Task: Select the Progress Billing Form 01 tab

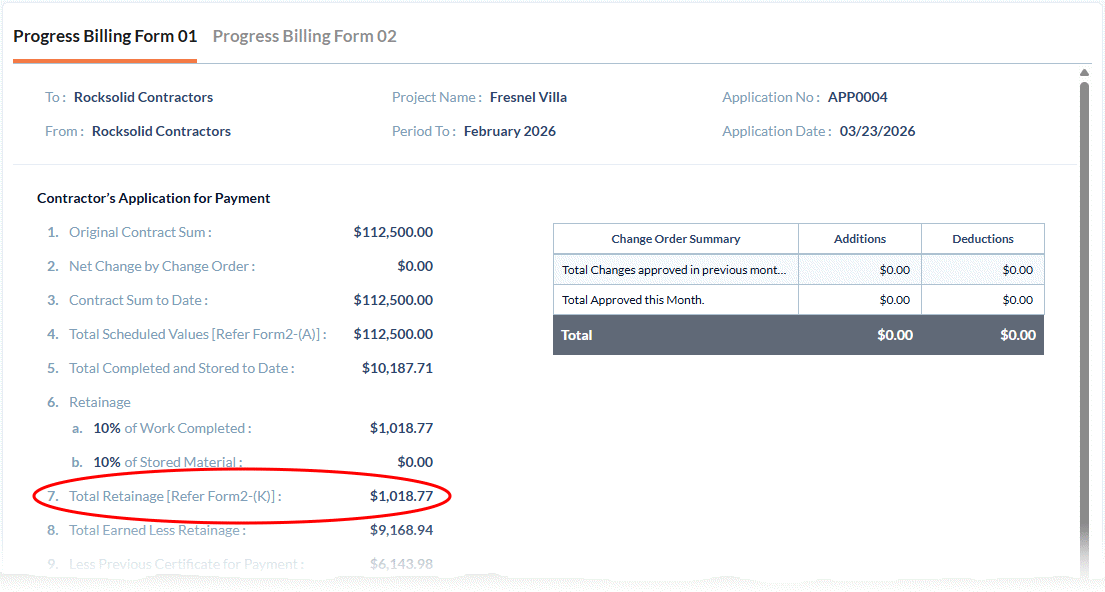Action: 105,37
